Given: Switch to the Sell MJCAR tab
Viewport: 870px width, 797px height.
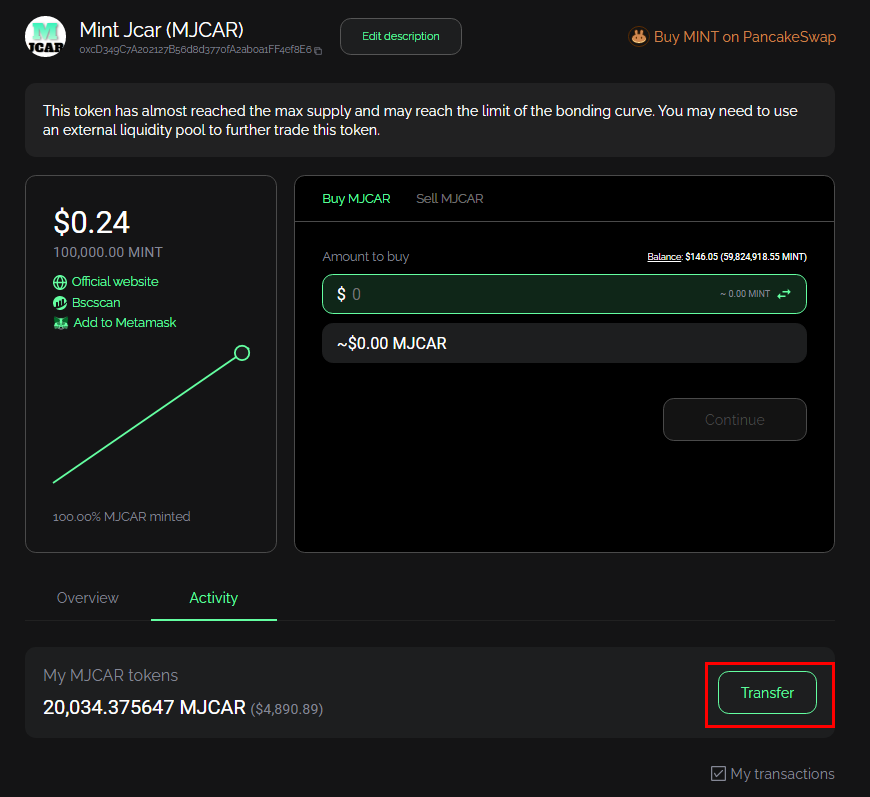Looking at the screenshot, I should click(449, 199).
